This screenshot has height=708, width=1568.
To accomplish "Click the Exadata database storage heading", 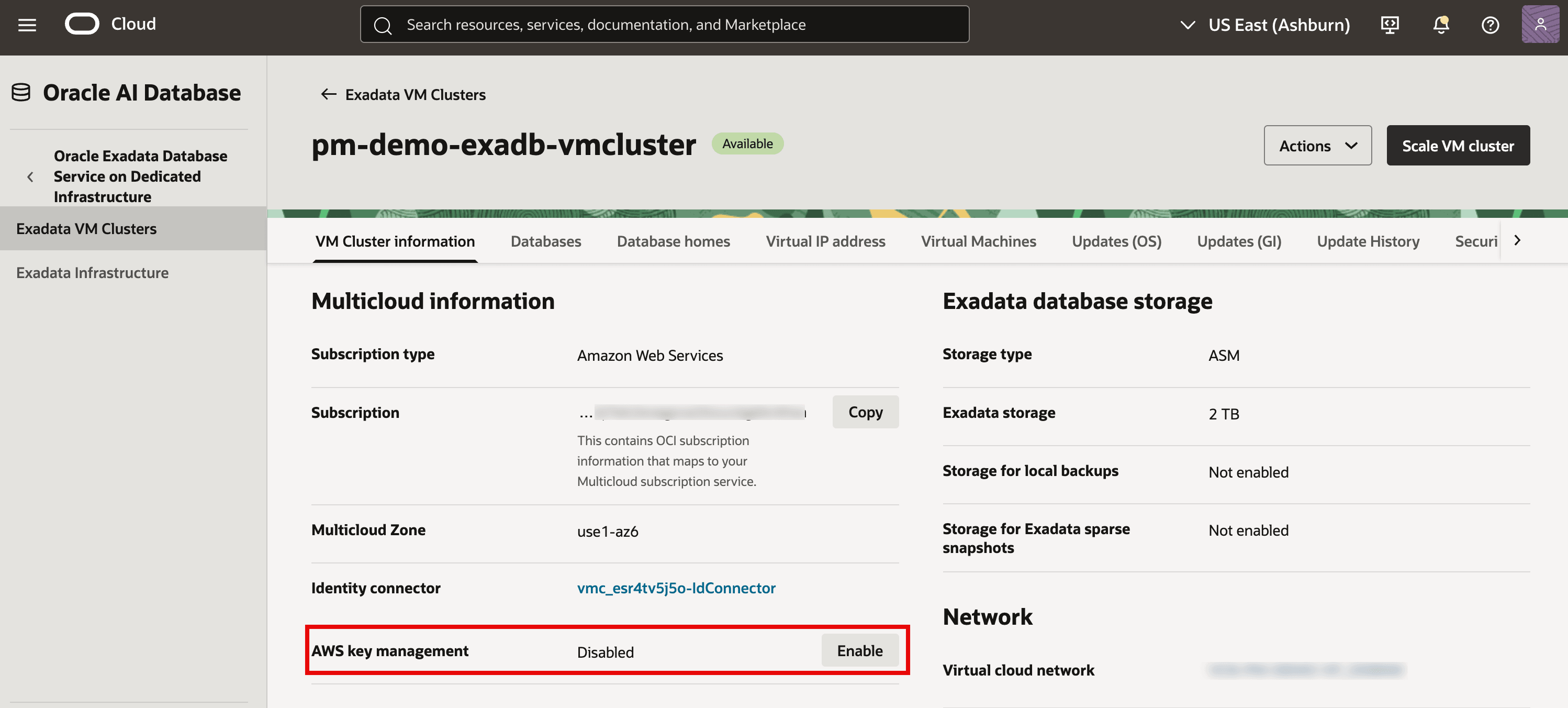I will (1077, 301).
